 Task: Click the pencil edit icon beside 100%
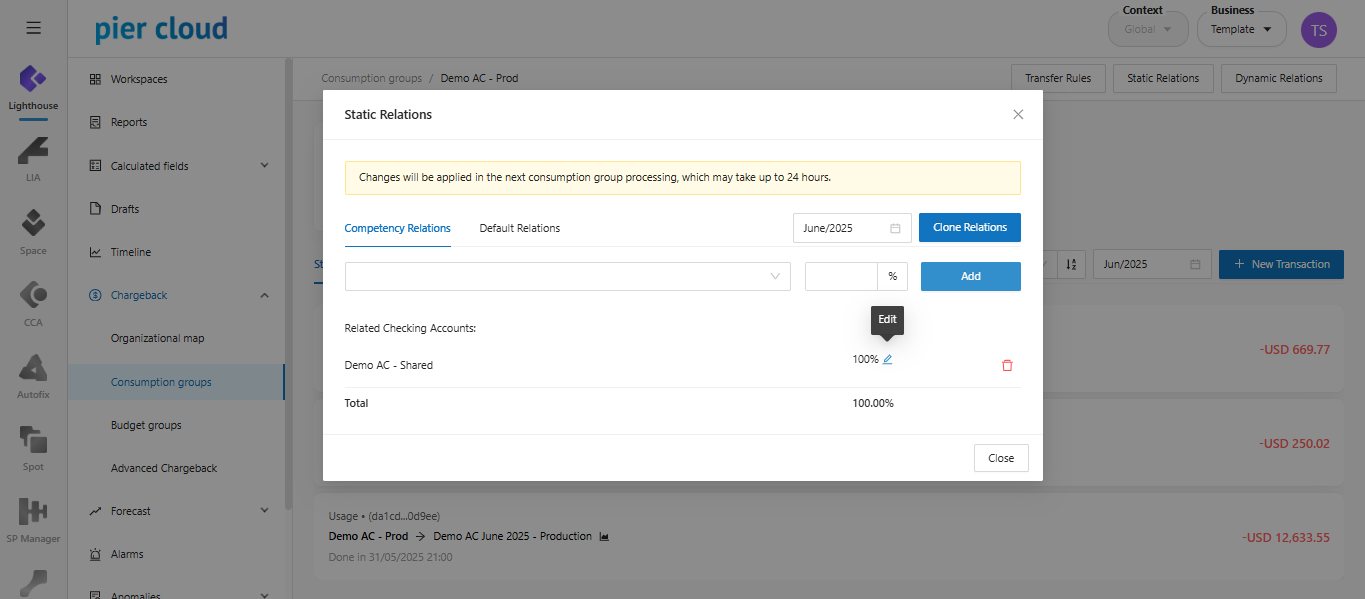pyautogui.click(x=887, y=360)
